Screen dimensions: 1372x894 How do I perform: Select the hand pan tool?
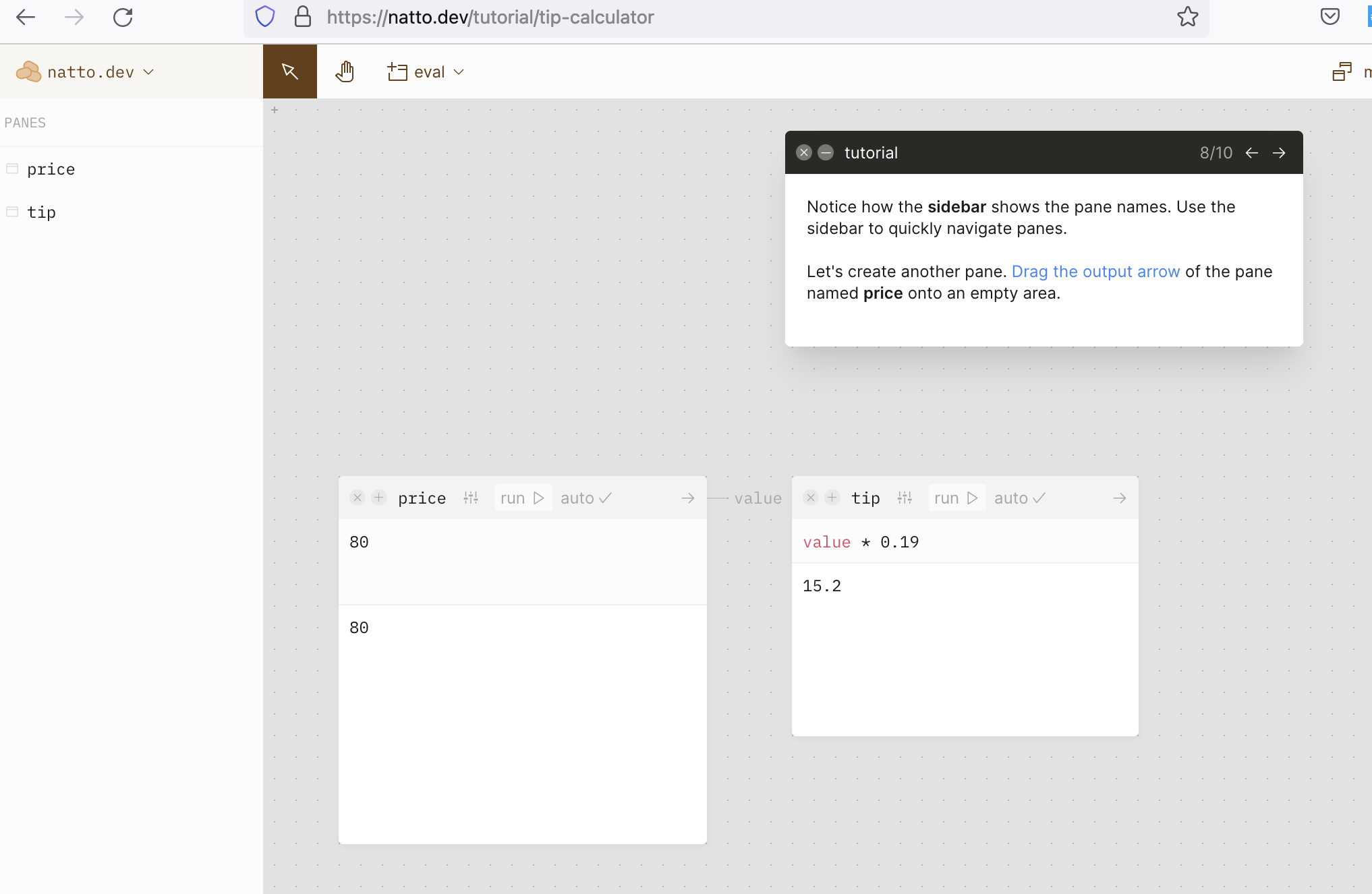click(x=345, y=71)
